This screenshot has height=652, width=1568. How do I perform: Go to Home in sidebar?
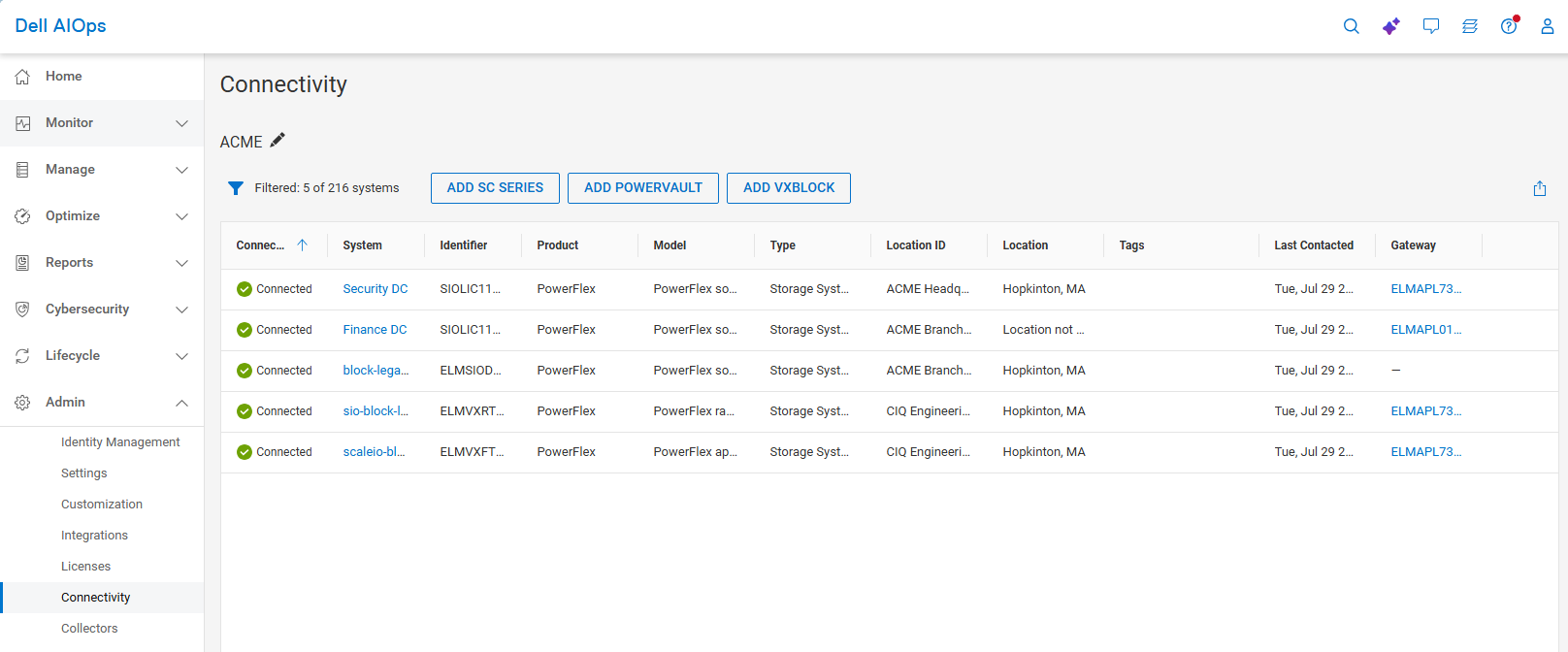(x=64, y=77)
